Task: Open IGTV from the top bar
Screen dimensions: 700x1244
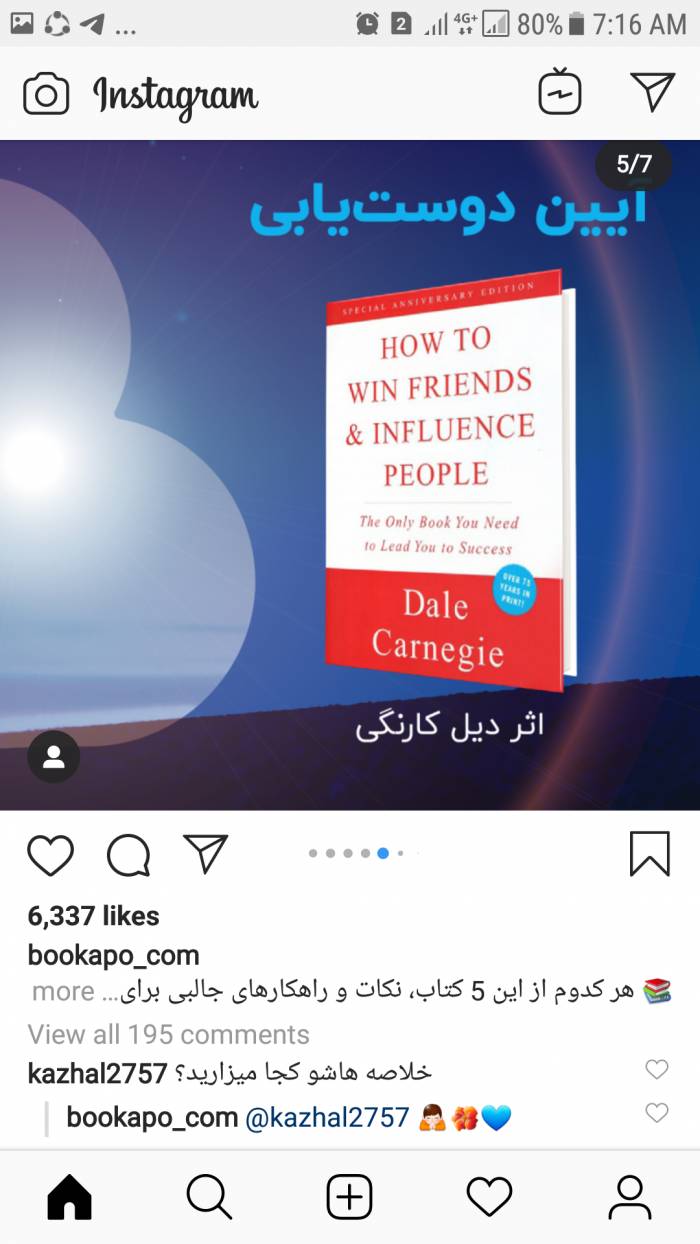Action: click(x=560, y=93)
